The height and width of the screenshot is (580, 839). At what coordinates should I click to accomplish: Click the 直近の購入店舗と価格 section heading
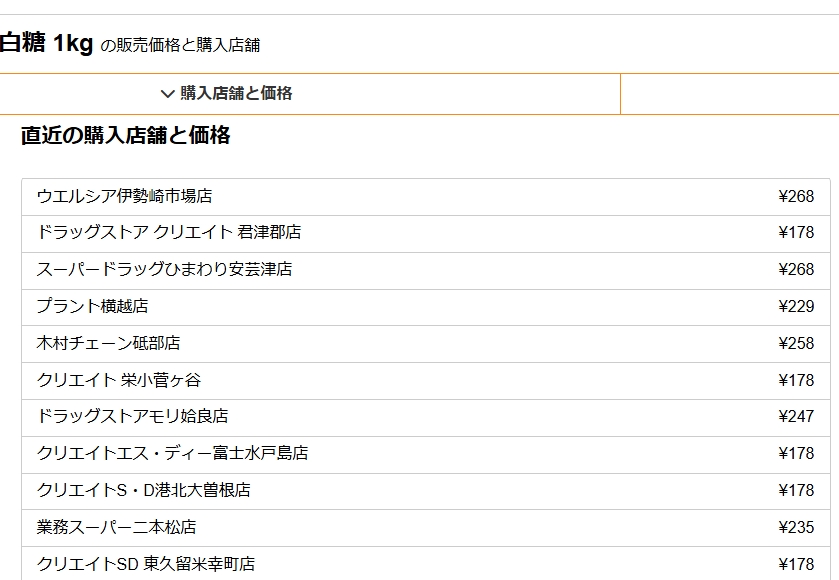tap(126, 135)
